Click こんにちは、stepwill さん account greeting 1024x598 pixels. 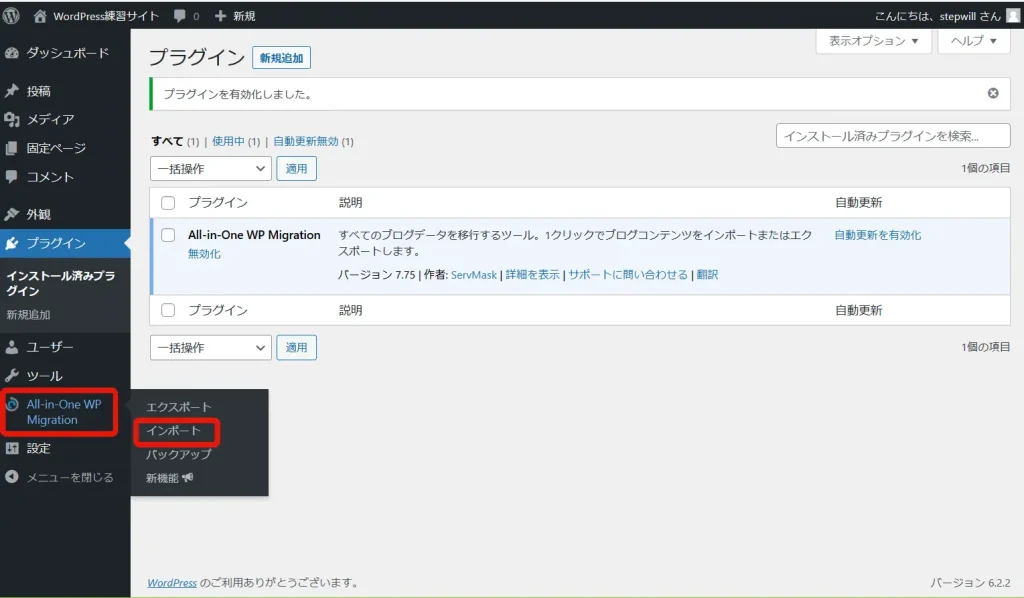click(937, 16)
